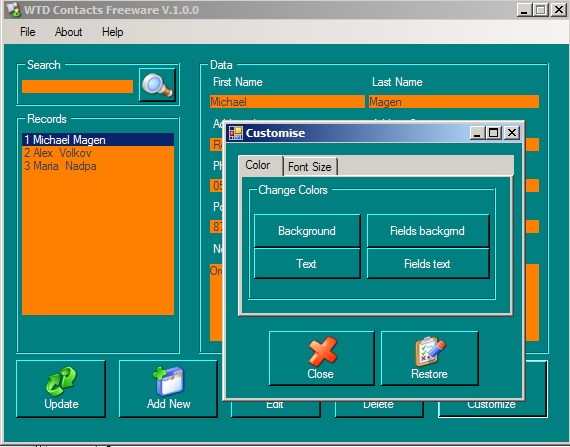The width and height of the screenshot is (570, 447).
Task: Click the Customise dialog title icon
Action: click(x=236, y=133)
